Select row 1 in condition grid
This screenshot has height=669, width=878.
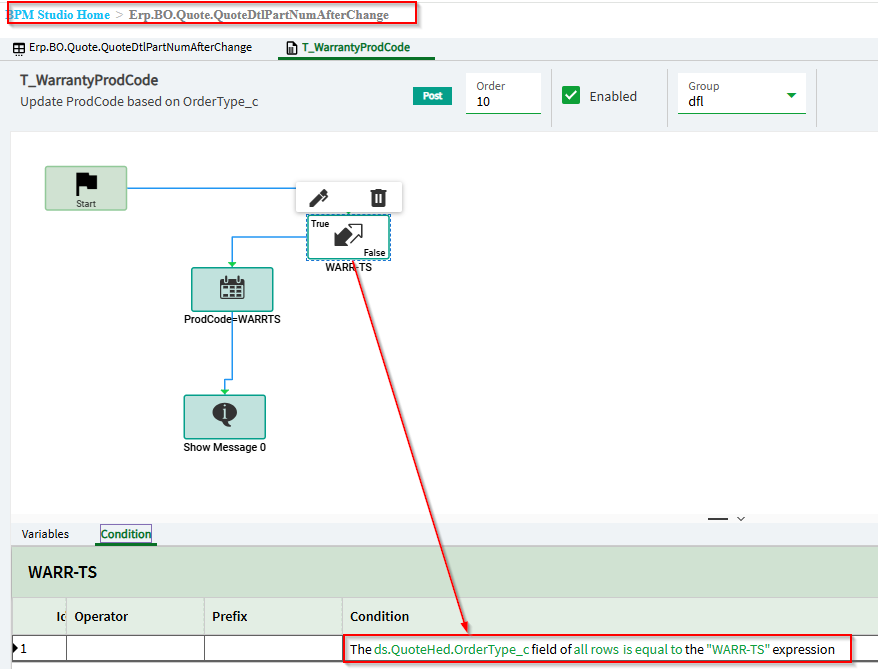click(38, 649)
